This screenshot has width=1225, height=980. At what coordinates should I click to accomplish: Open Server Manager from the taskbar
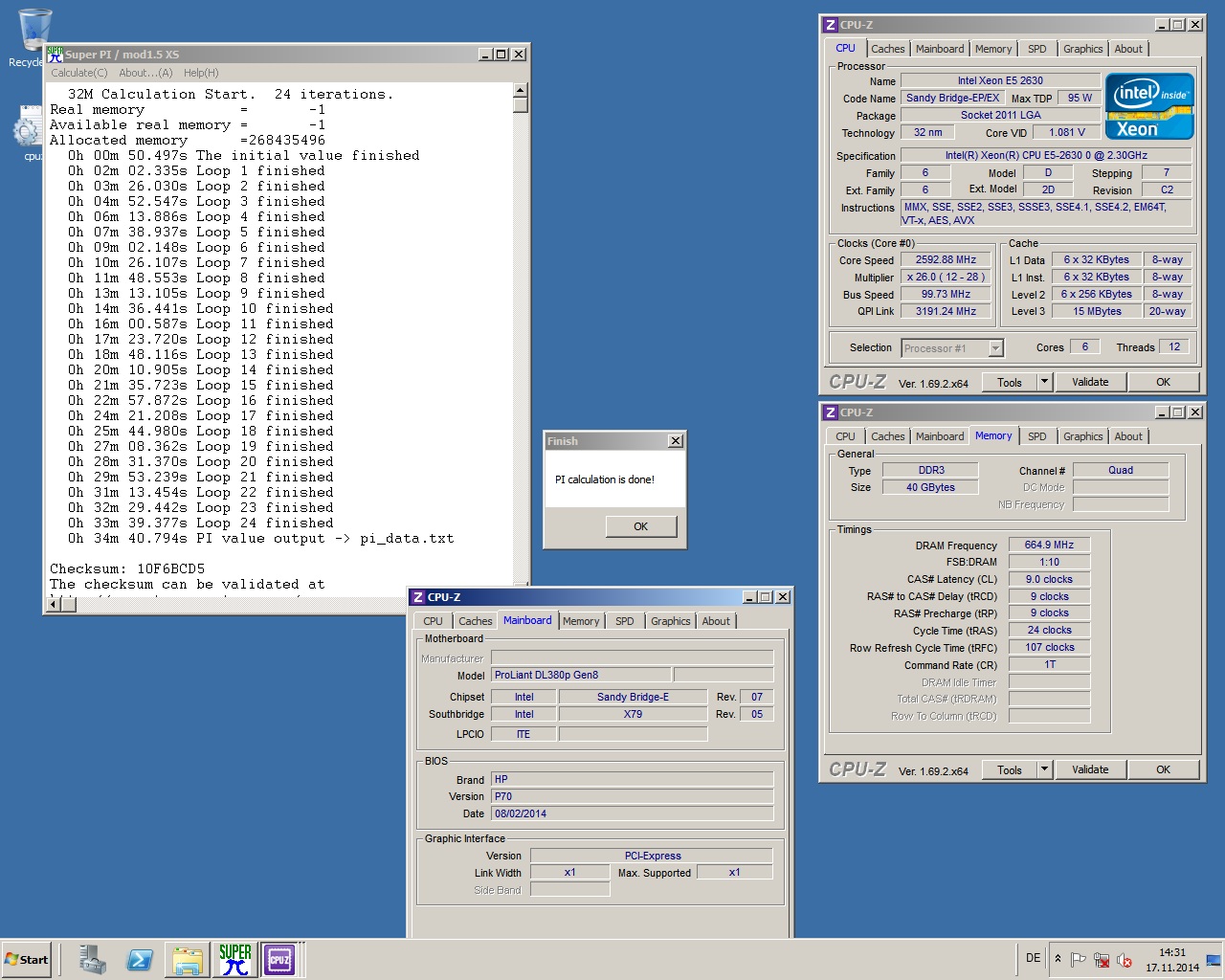93,959
